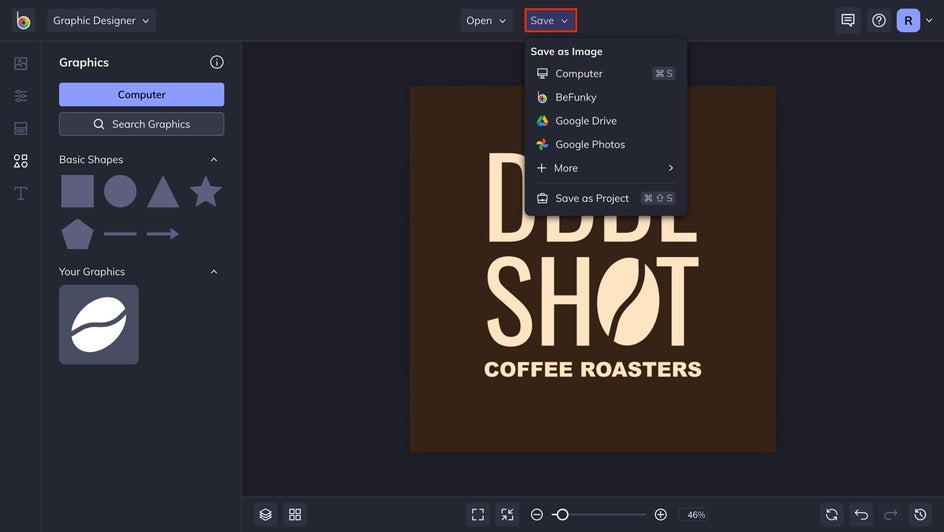Click the BeFunky logo icon
This screenshot has height=532, width=944.
[x=22, y=20]
